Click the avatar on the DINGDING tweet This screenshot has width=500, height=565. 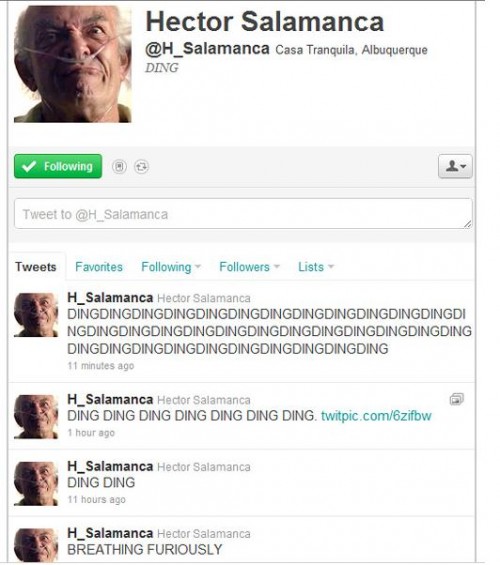coord(36,315)
